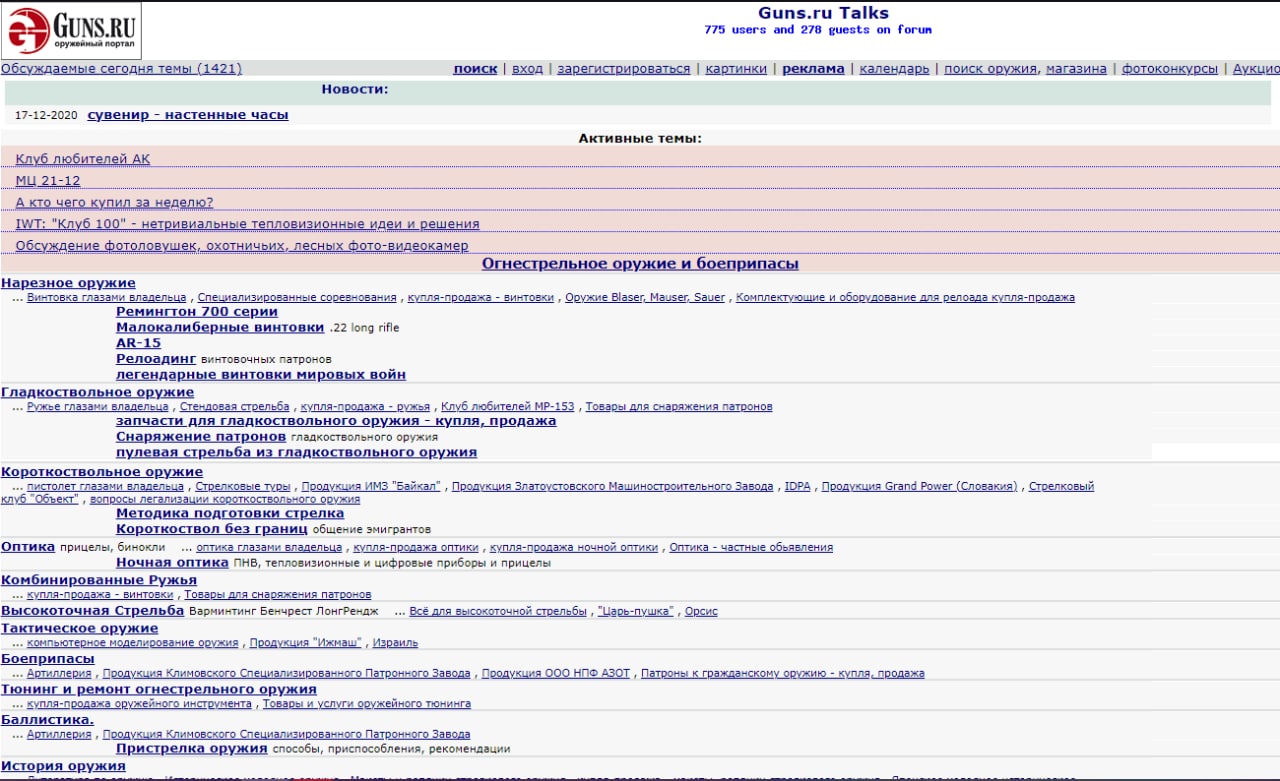Open the фотоконкурсы link
The image size is (1280, 781).
(x=1170, y=69)
